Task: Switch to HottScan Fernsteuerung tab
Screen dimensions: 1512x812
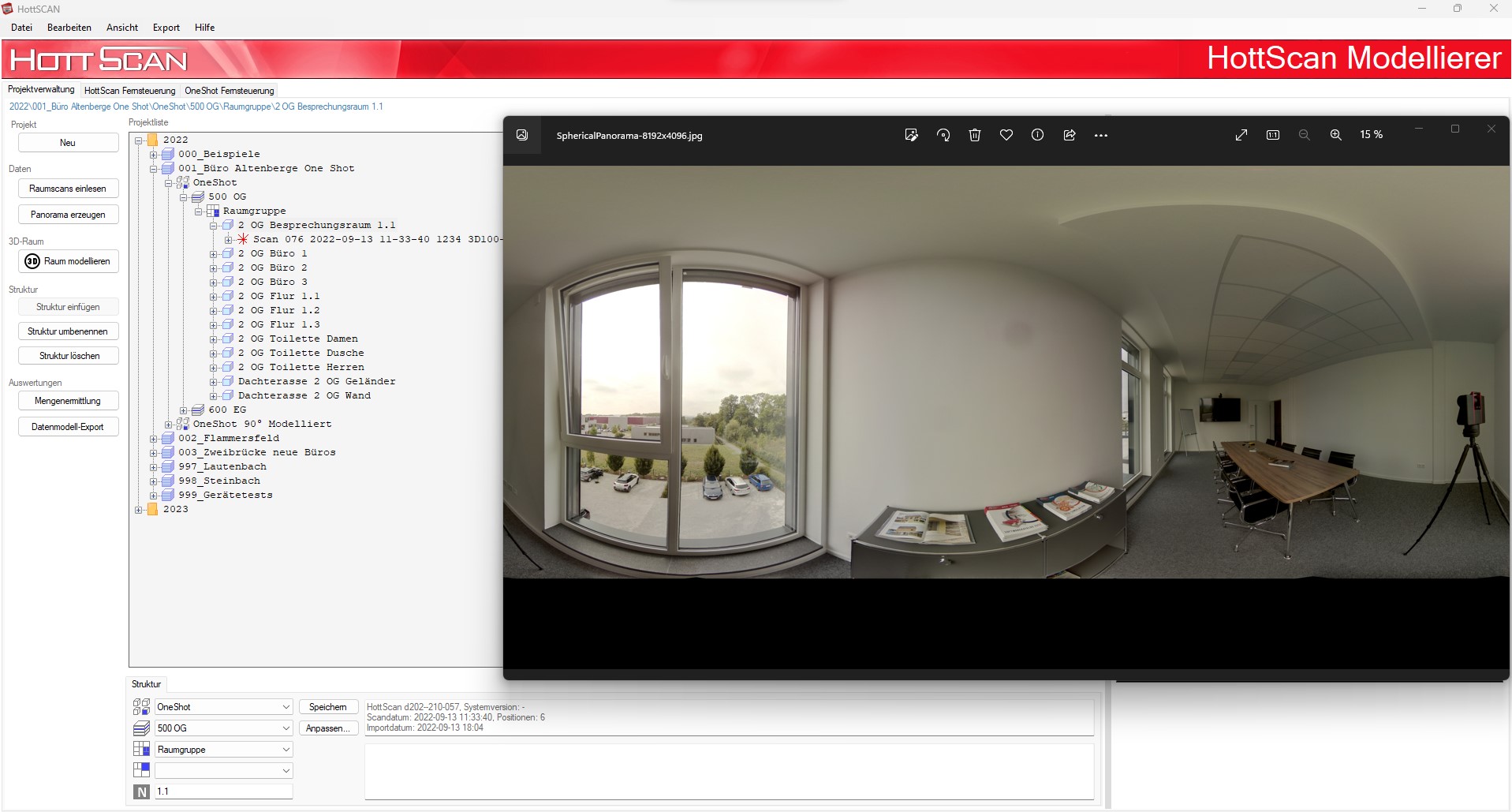Action: point(129,91)
